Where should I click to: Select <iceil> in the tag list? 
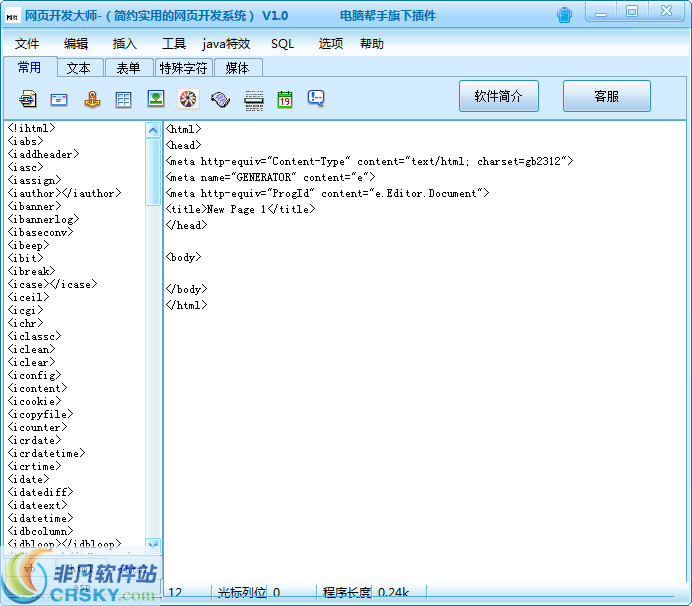click(28, 297)
